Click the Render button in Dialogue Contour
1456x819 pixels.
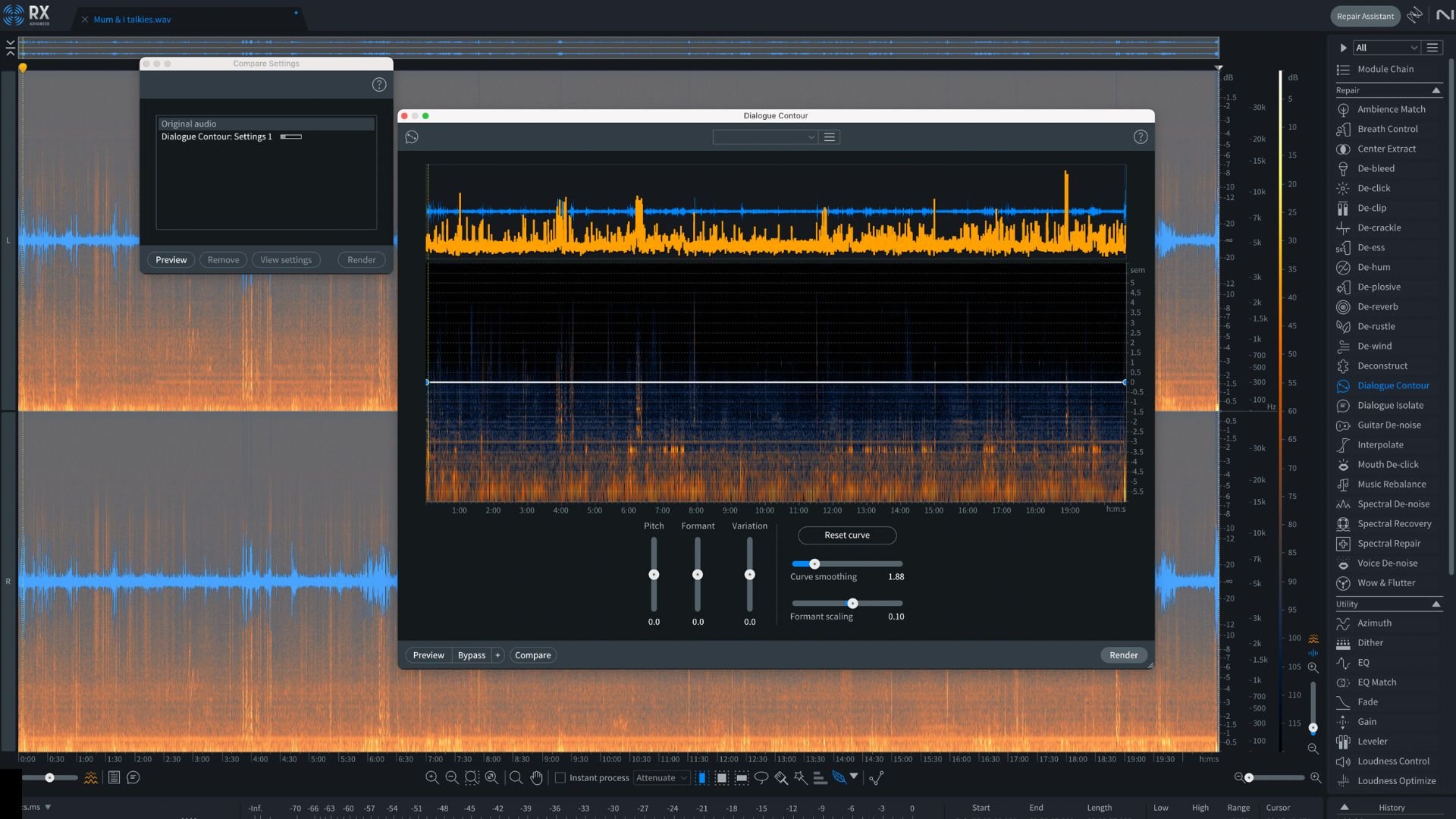point(1122,655)
